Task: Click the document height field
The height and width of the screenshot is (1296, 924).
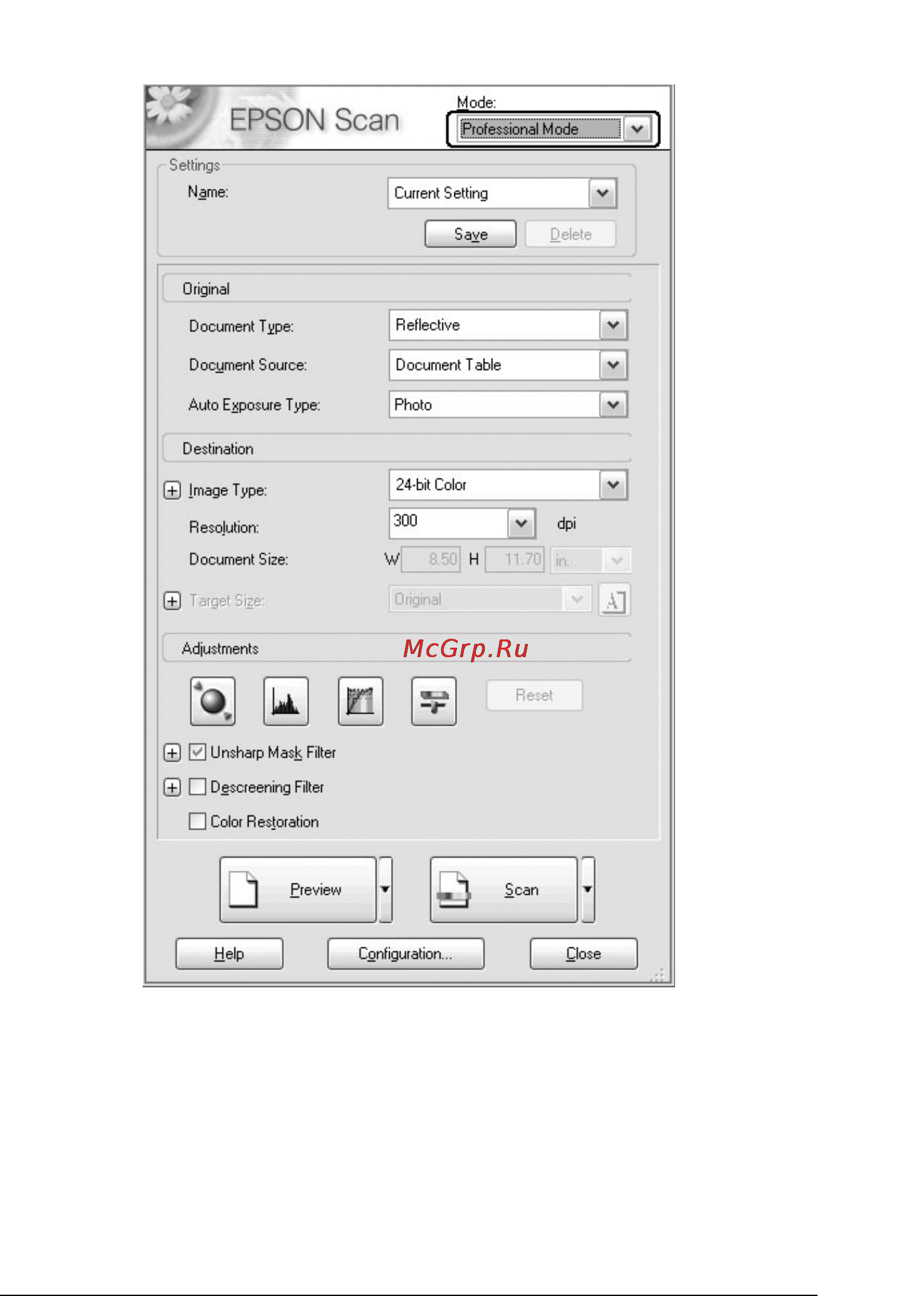Action: click(x=515, y=560)
